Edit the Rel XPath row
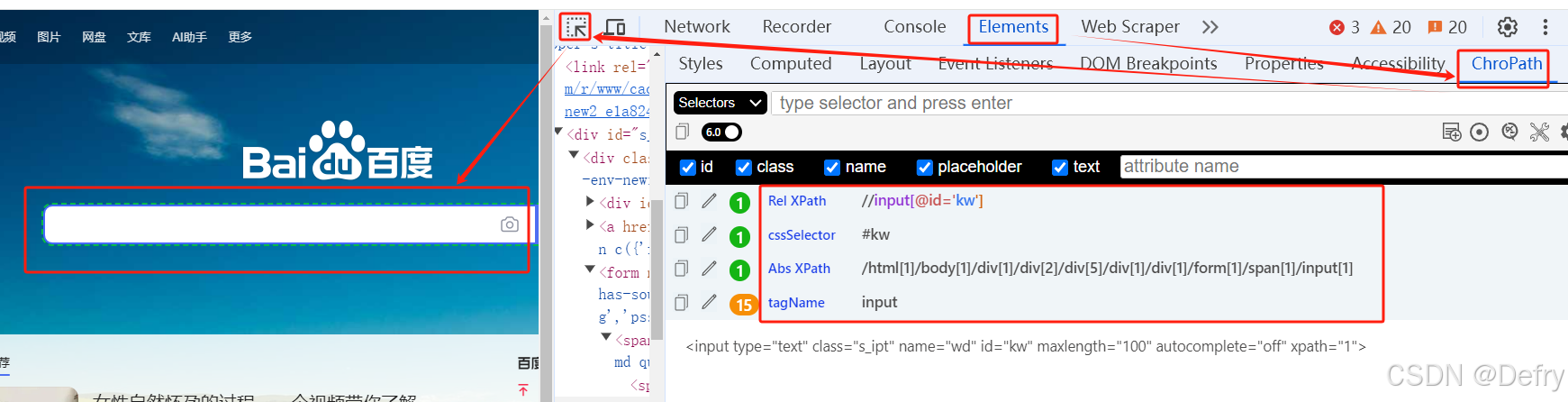This screenshot has height=402, width=1568. (710, 200)
